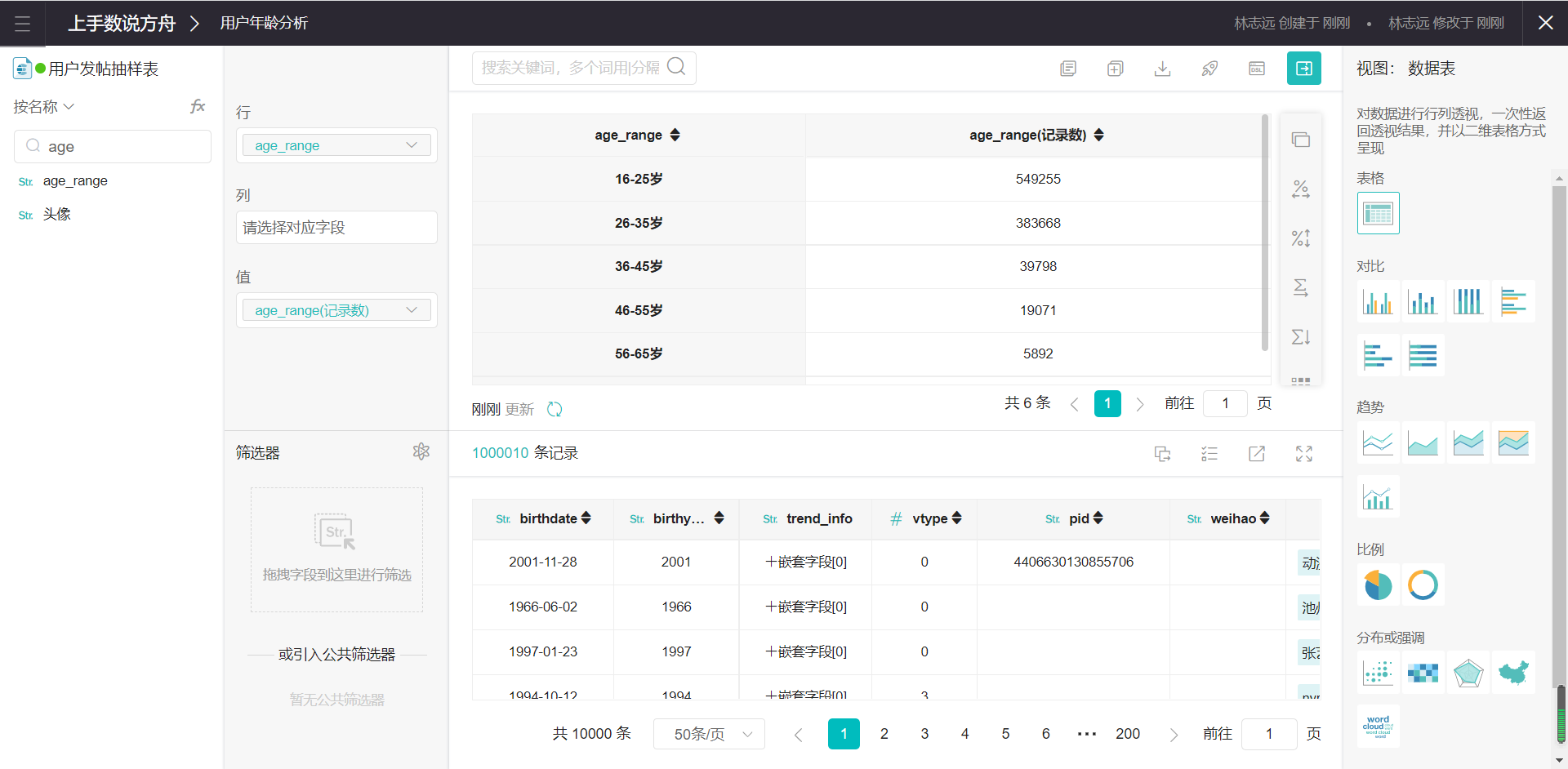Click the field search box containing age
The image size is (1568, 769).
pos(113,146)
